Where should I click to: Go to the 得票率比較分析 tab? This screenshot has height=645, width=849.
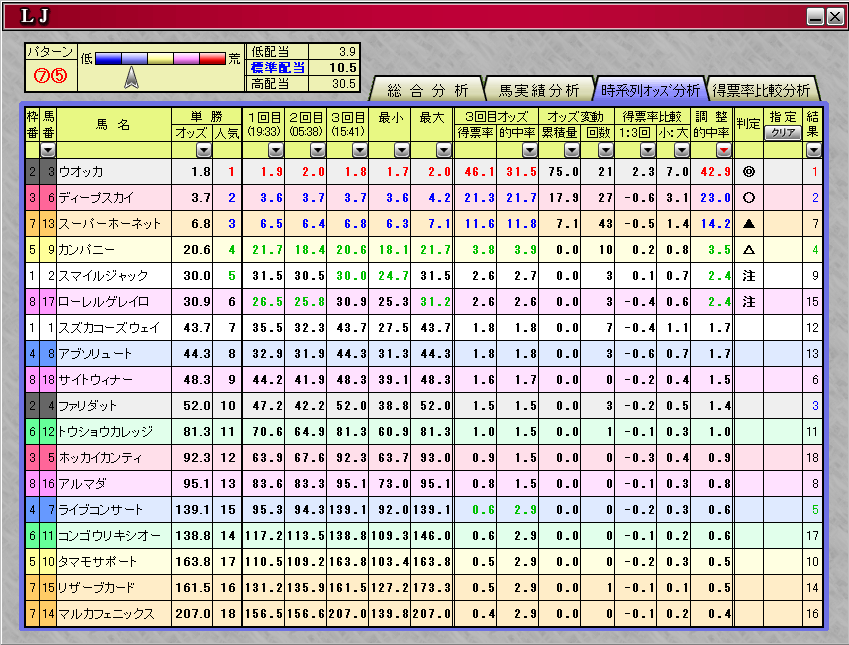click(x=761, y=90)
